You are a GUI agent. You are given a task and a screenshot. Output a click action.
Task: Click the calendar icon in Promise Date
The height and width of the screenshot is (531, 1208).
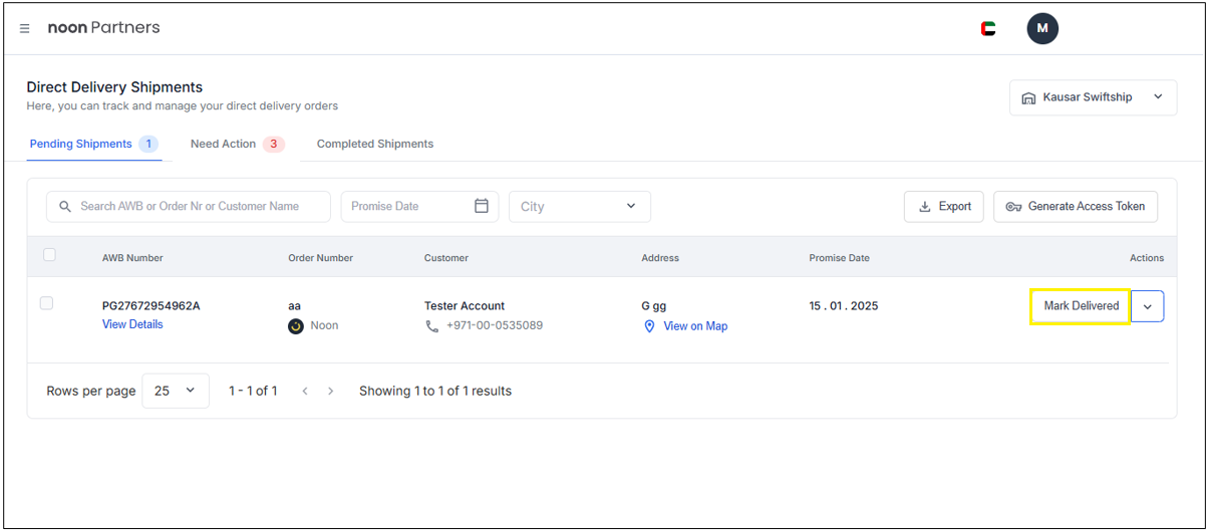(481, 206)
